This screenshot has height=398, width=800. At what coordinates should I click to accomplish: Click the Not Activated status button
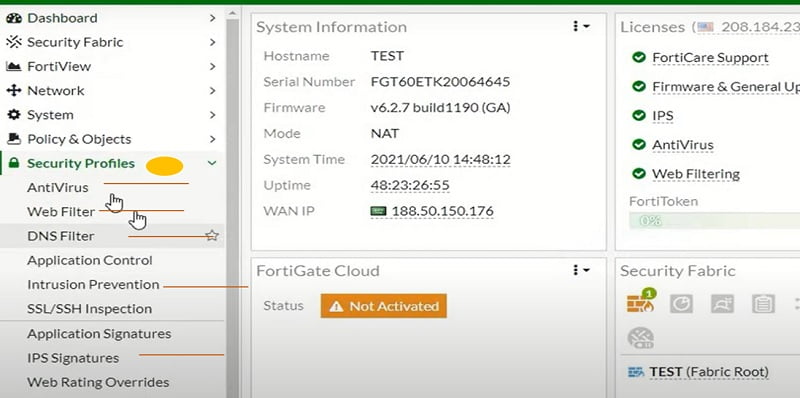pos(384,306)
